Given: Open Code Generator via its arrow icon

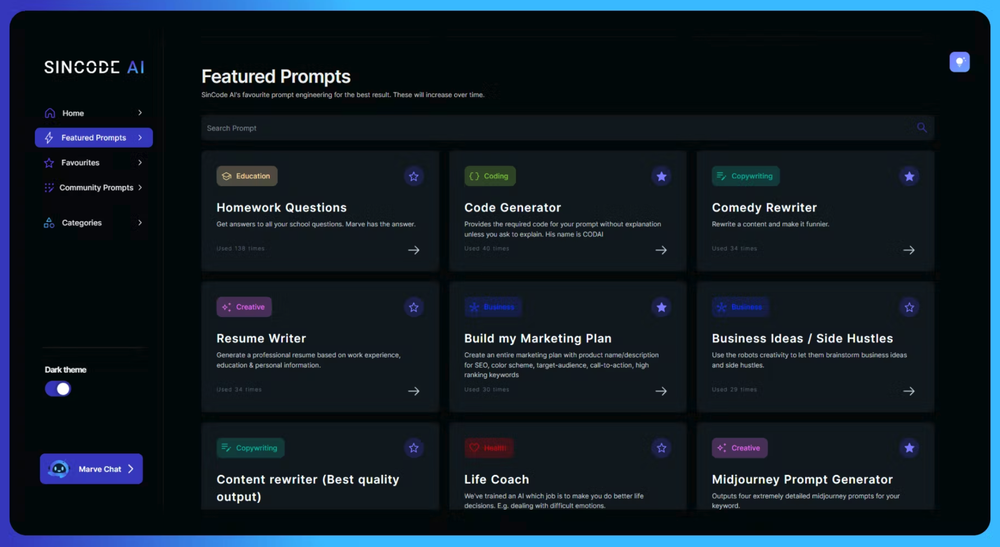Looking at the screenshot, I should [x=661, y=250].
